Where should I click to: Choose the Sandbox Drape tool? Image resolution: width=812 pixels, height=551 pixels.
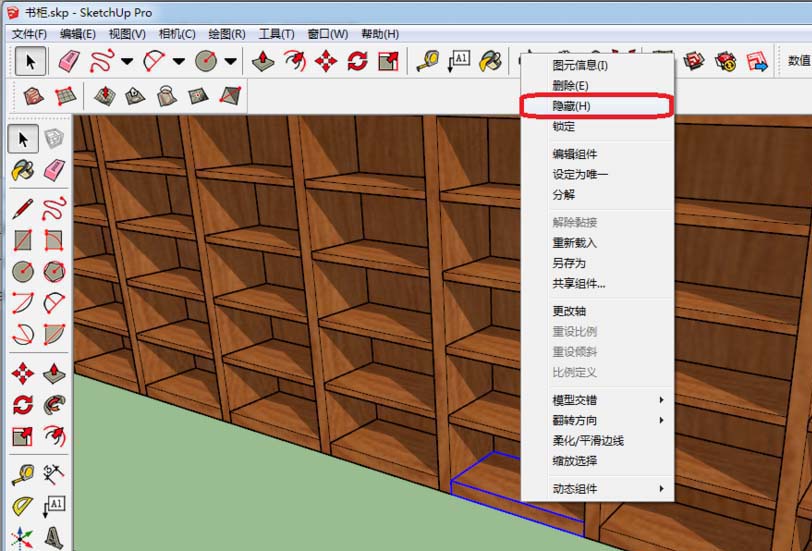coord(167,96)
